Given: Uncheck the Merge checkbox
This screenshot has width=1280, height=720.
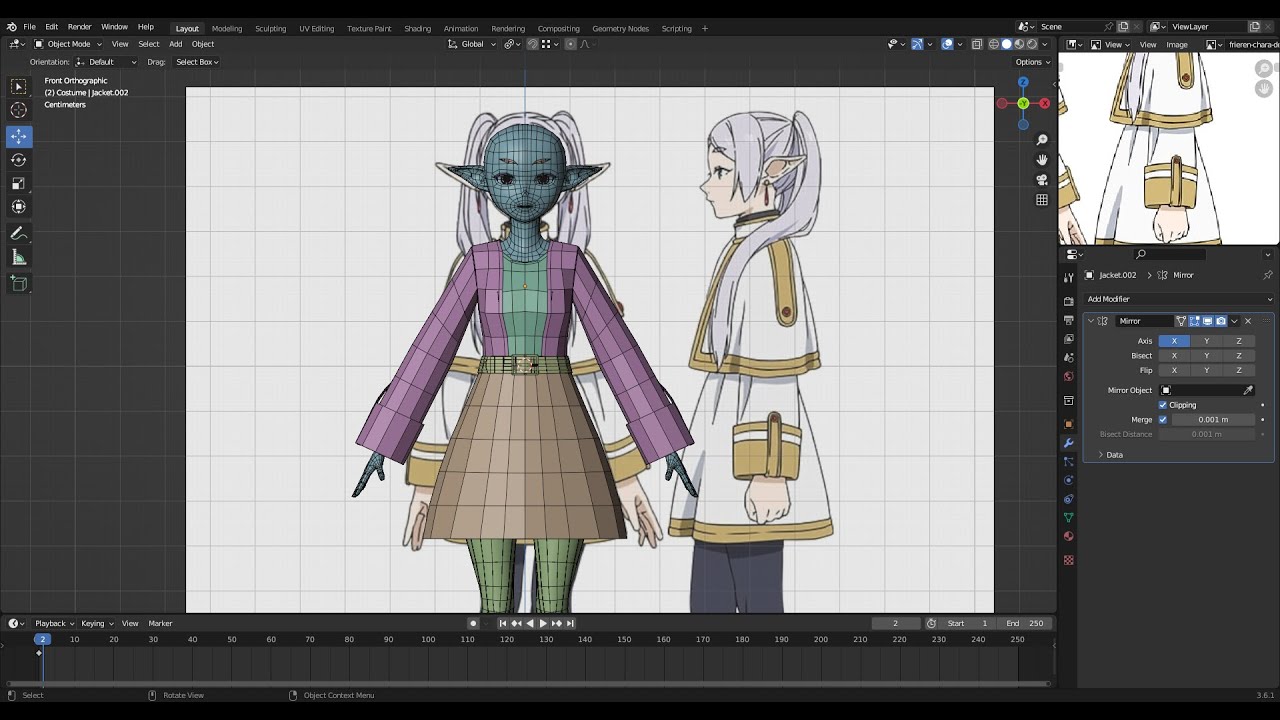Looking at the screenshot, I should (x=1163, y=420).
